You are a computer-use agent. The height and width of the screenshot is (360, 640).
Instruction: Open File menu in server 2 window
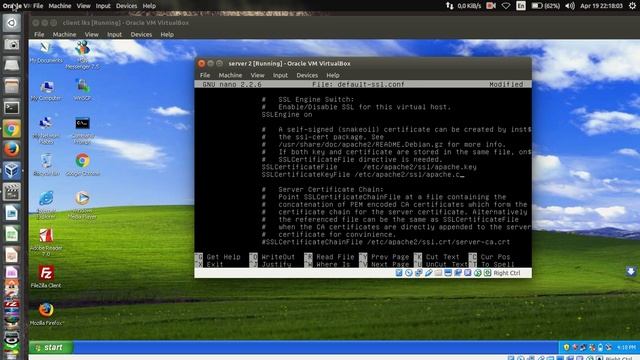205,75
